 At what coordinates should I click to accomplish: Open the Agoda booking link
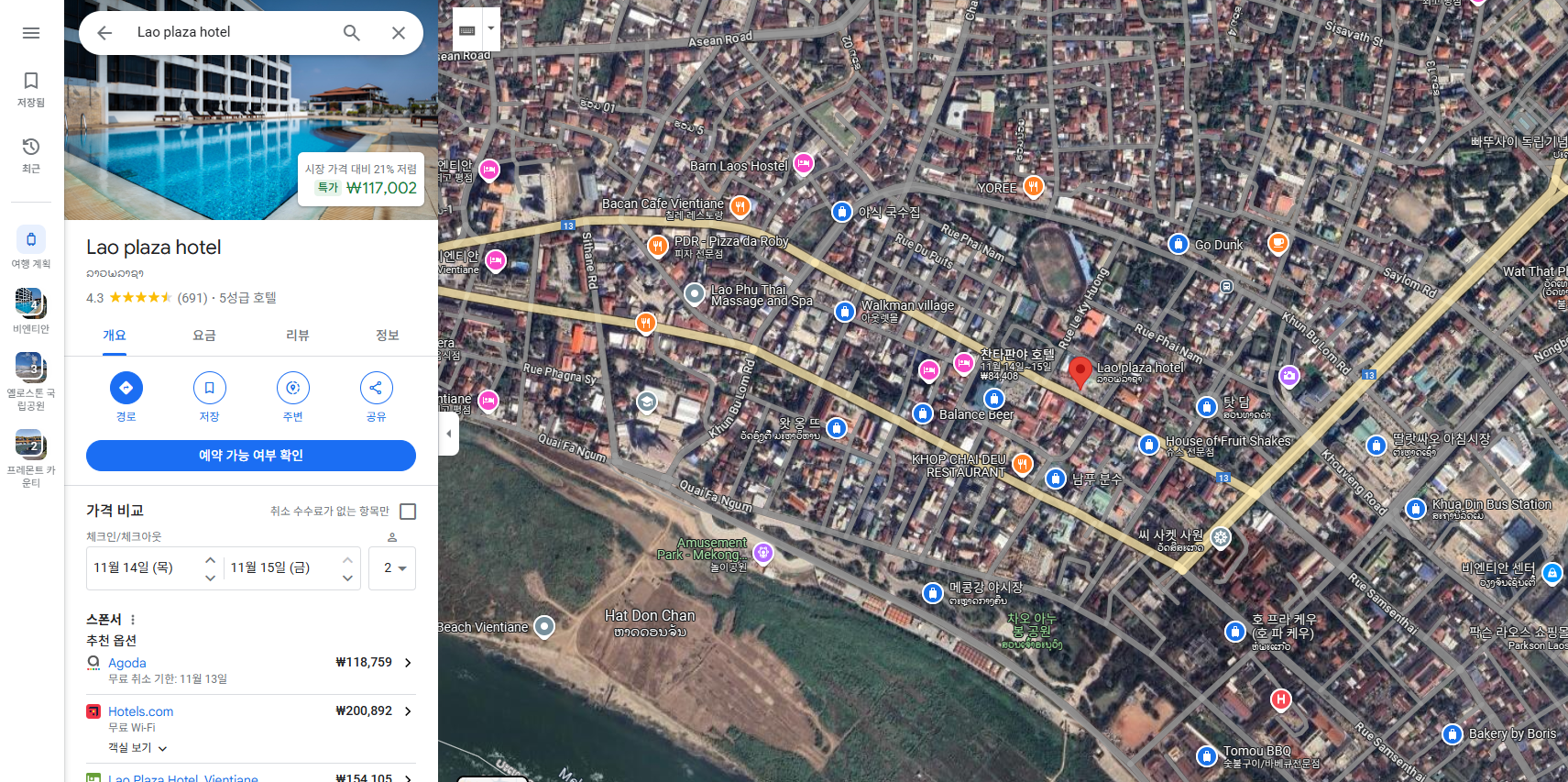tap(127, 663)
